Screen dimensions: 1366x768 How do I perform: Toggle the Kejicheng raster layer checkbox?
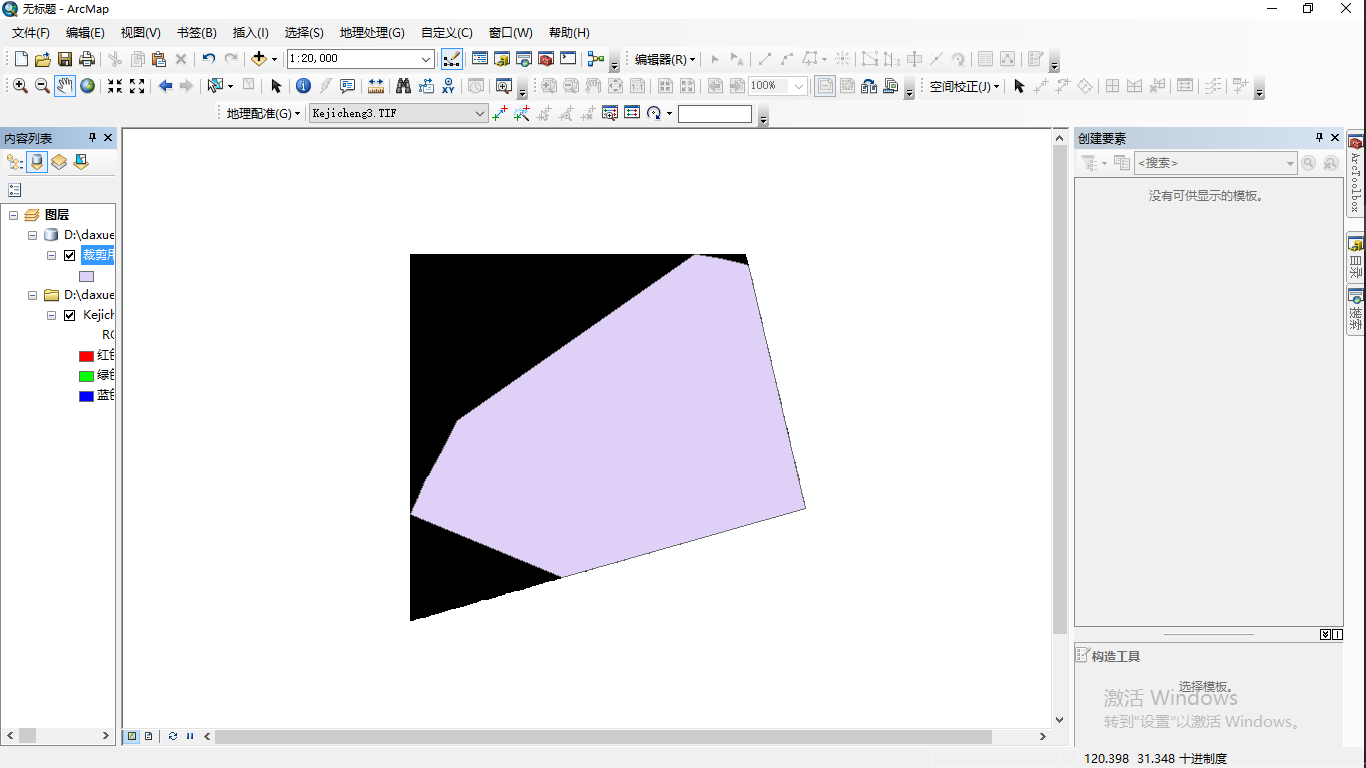point(69,315)
